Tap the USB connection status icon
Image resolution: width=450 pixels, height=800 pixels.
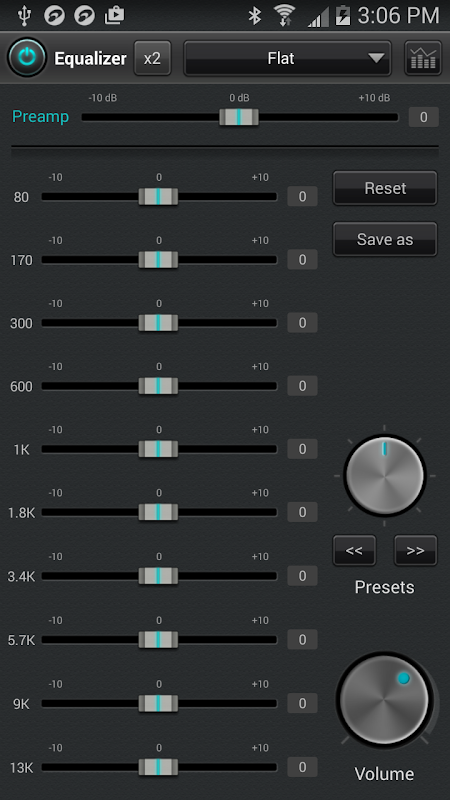[23, 15]
